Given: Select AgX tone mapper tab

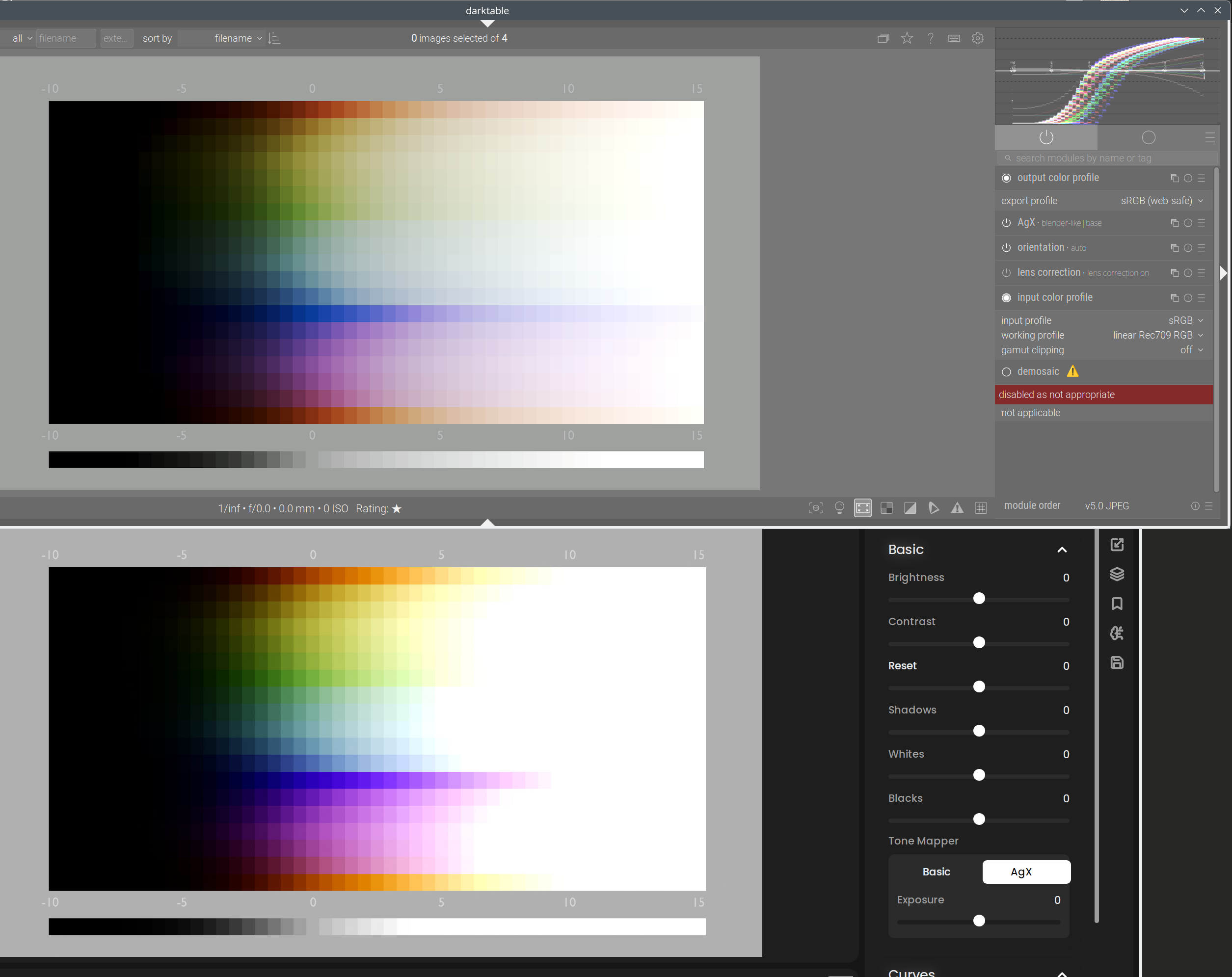Looking at the screenshot, I should (x=1026, y=872).
